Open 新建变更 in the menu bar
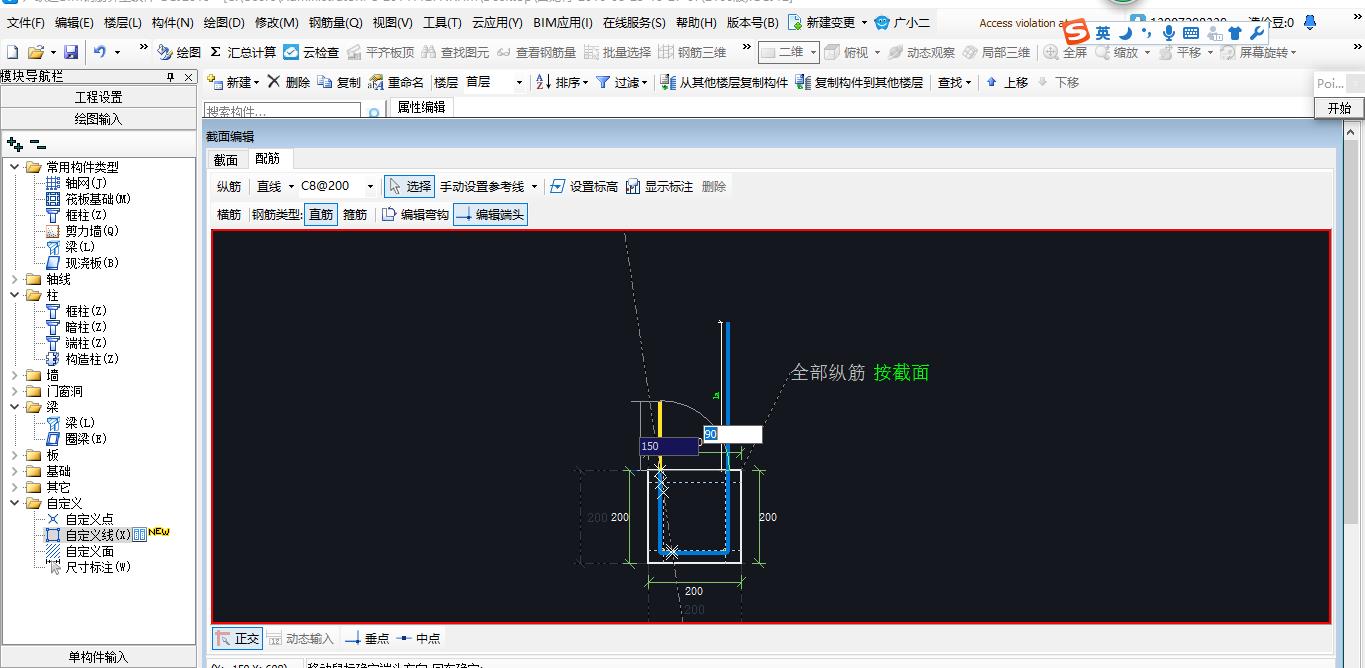Viewport: 1365px width, 668px height. click(827, 22)
